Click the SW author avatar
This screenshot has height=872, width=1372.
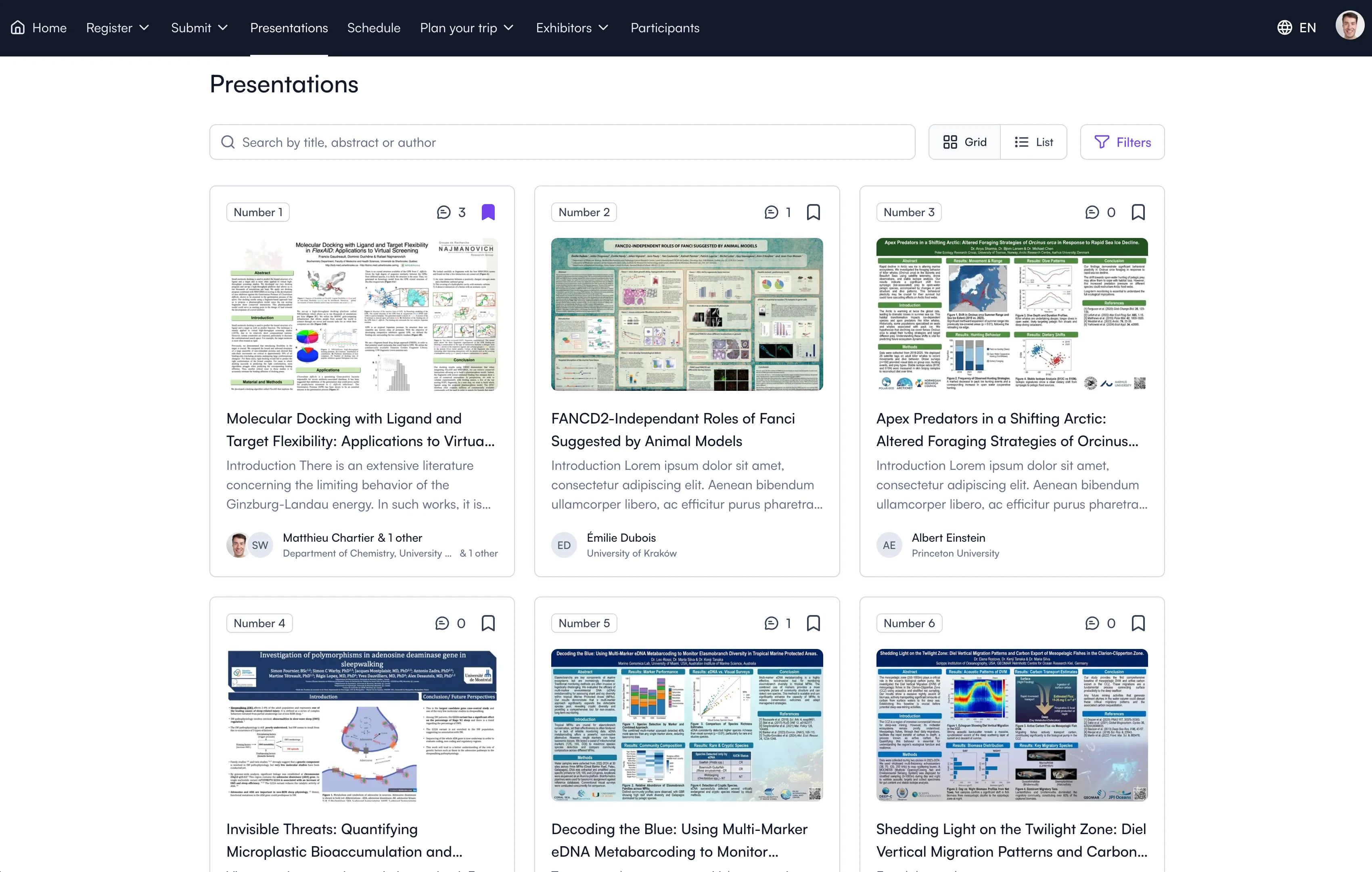[x=260, y=545]
